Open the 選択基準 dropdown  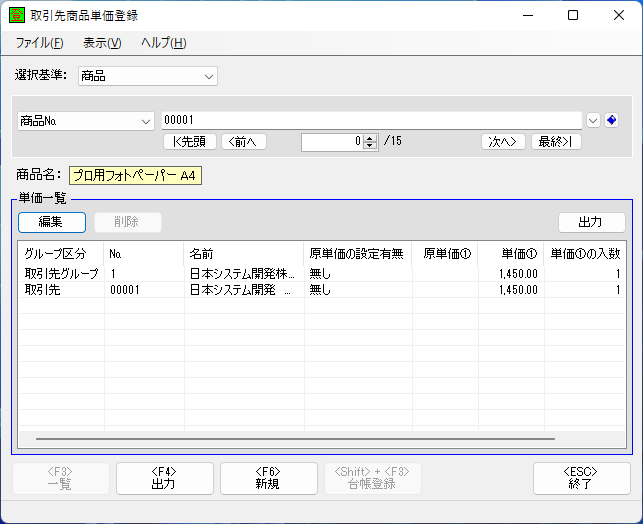click(x=147, y=76)
